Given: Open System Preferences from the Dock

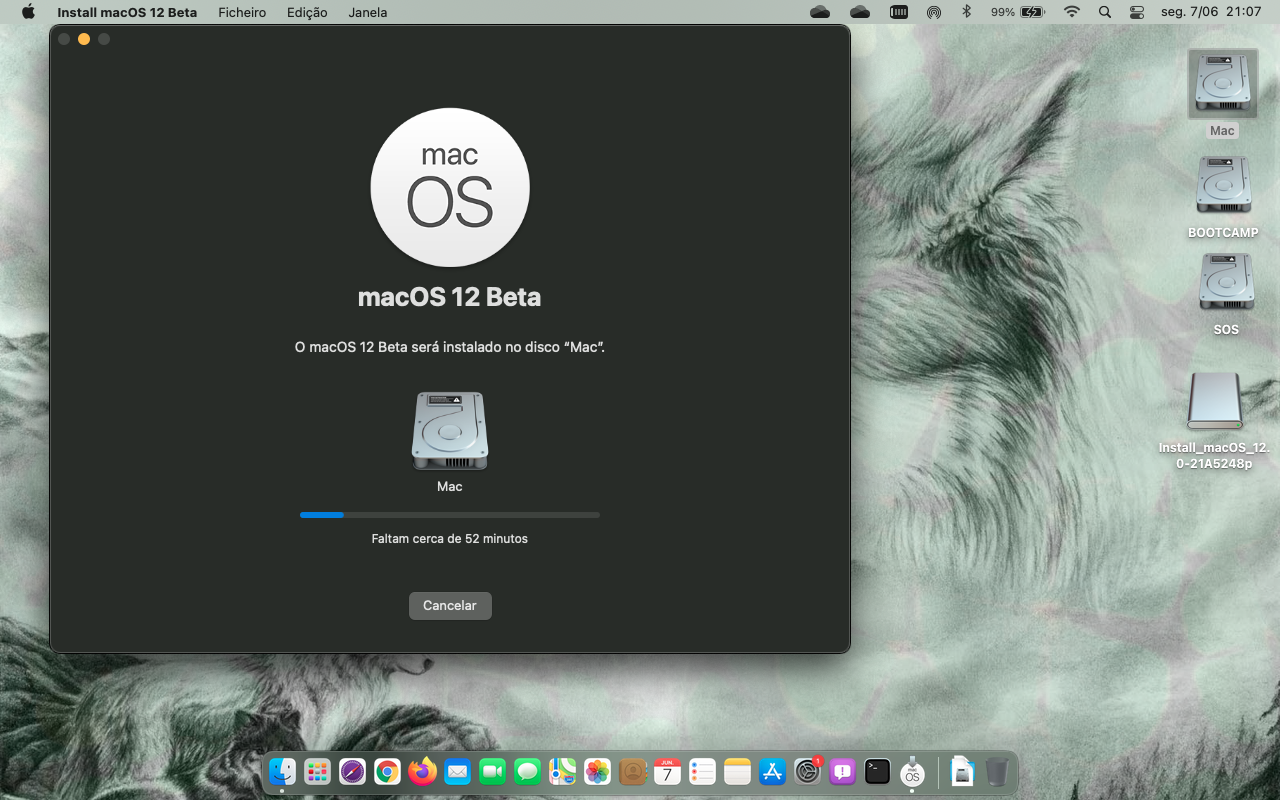Looking at the screenshot, I should point(808,771).
